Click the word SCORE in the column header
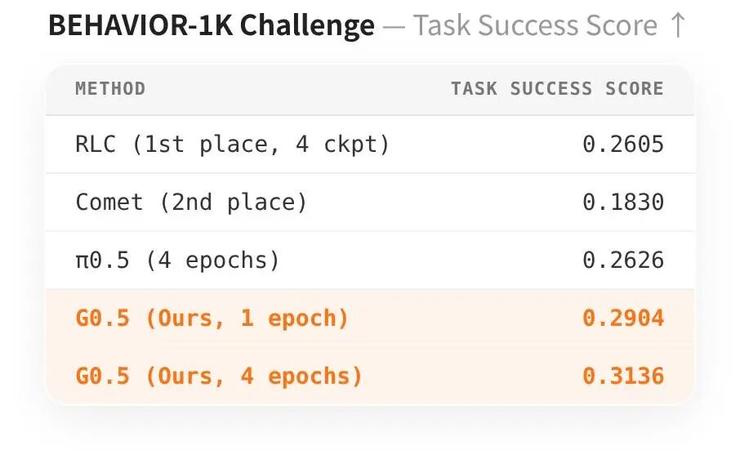The width and height of the screenshot is (740, 463). [x=635, y=89]
